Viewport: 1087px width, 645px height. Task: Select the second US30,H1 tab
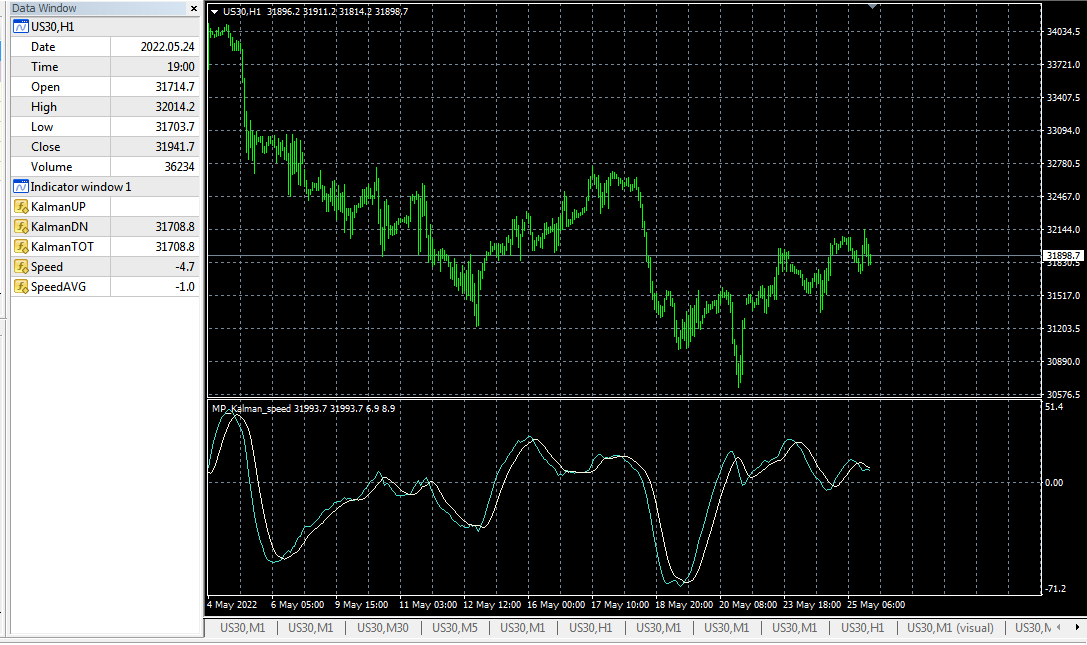[x=862, y=628]
